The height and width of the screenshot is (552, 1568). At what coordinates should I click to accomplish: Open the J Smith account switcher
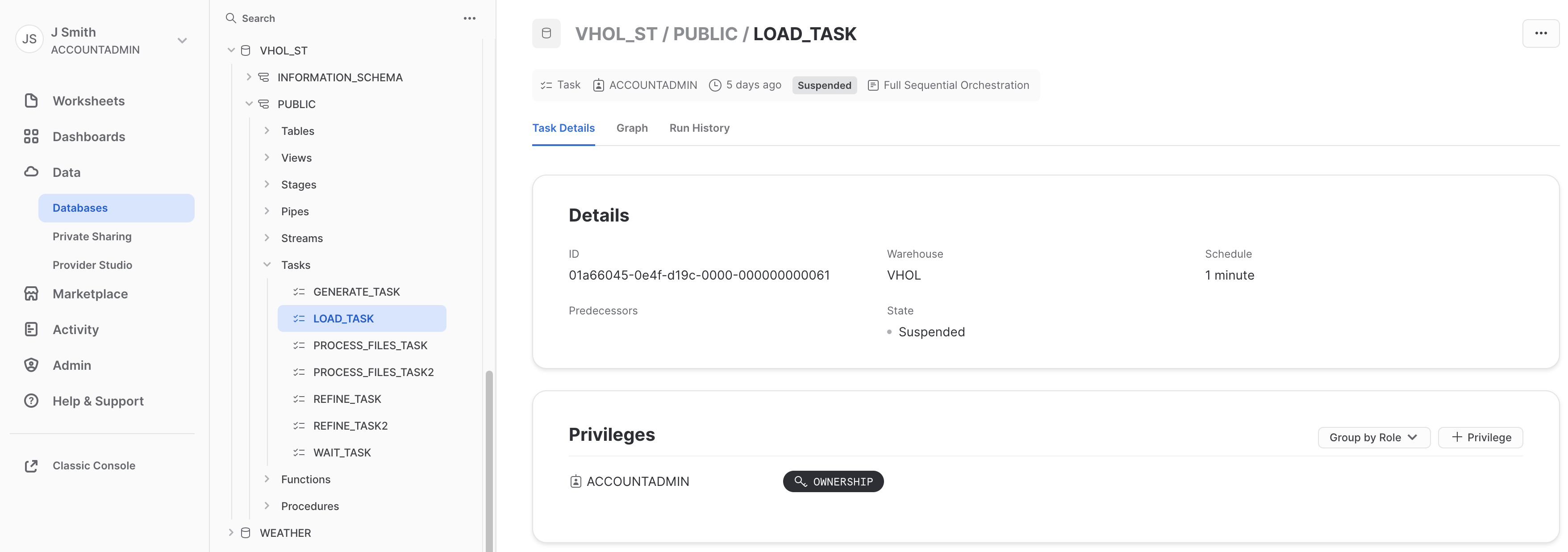182,41
